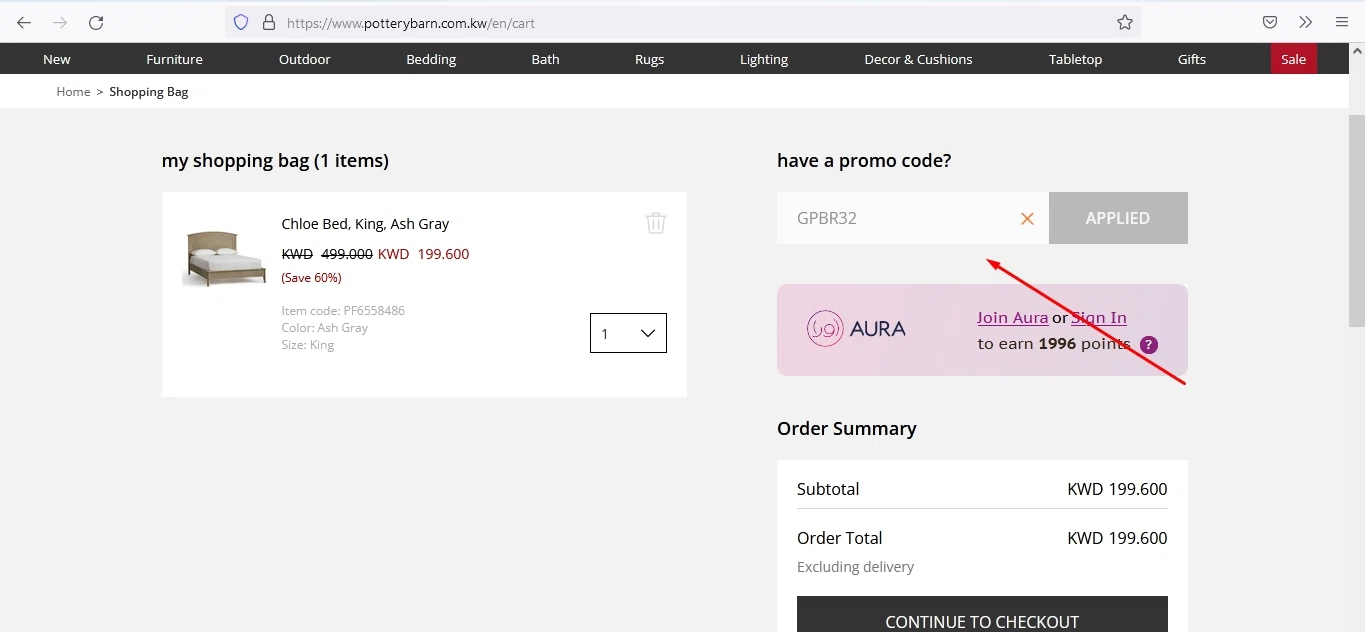Click the Home breadcrumb link
The width and height of the screenshot is (1365, 632).
point(73,92)
